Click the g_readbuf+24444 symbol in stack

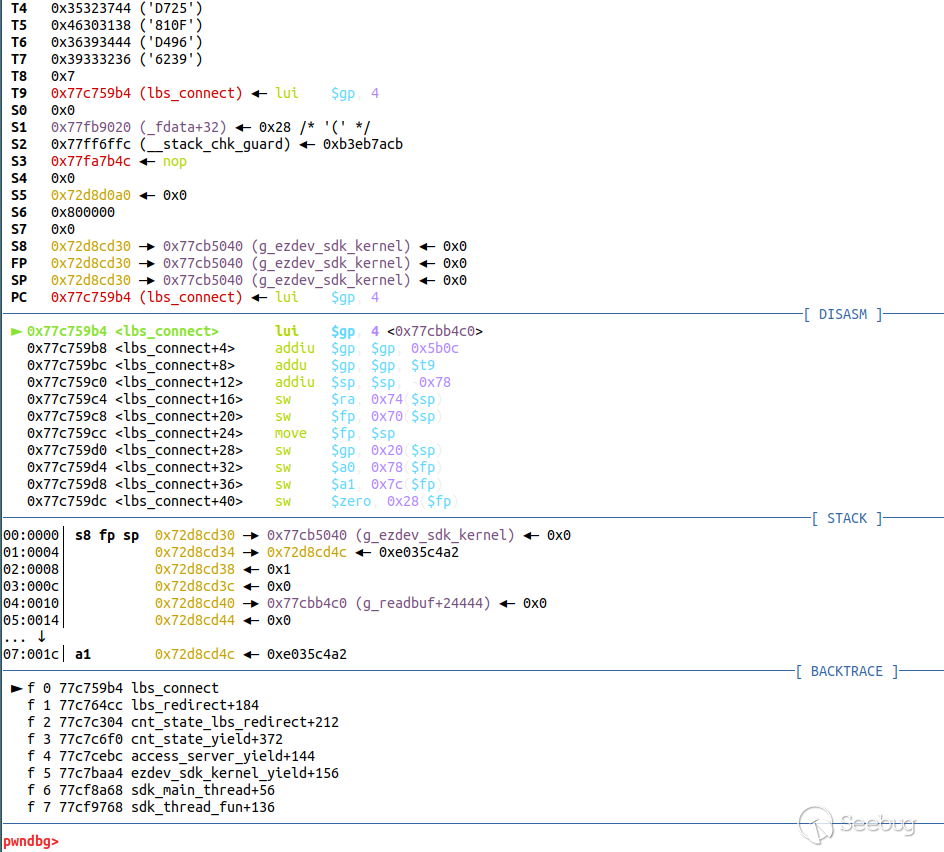pyautogui.click(x=433, y=603)
